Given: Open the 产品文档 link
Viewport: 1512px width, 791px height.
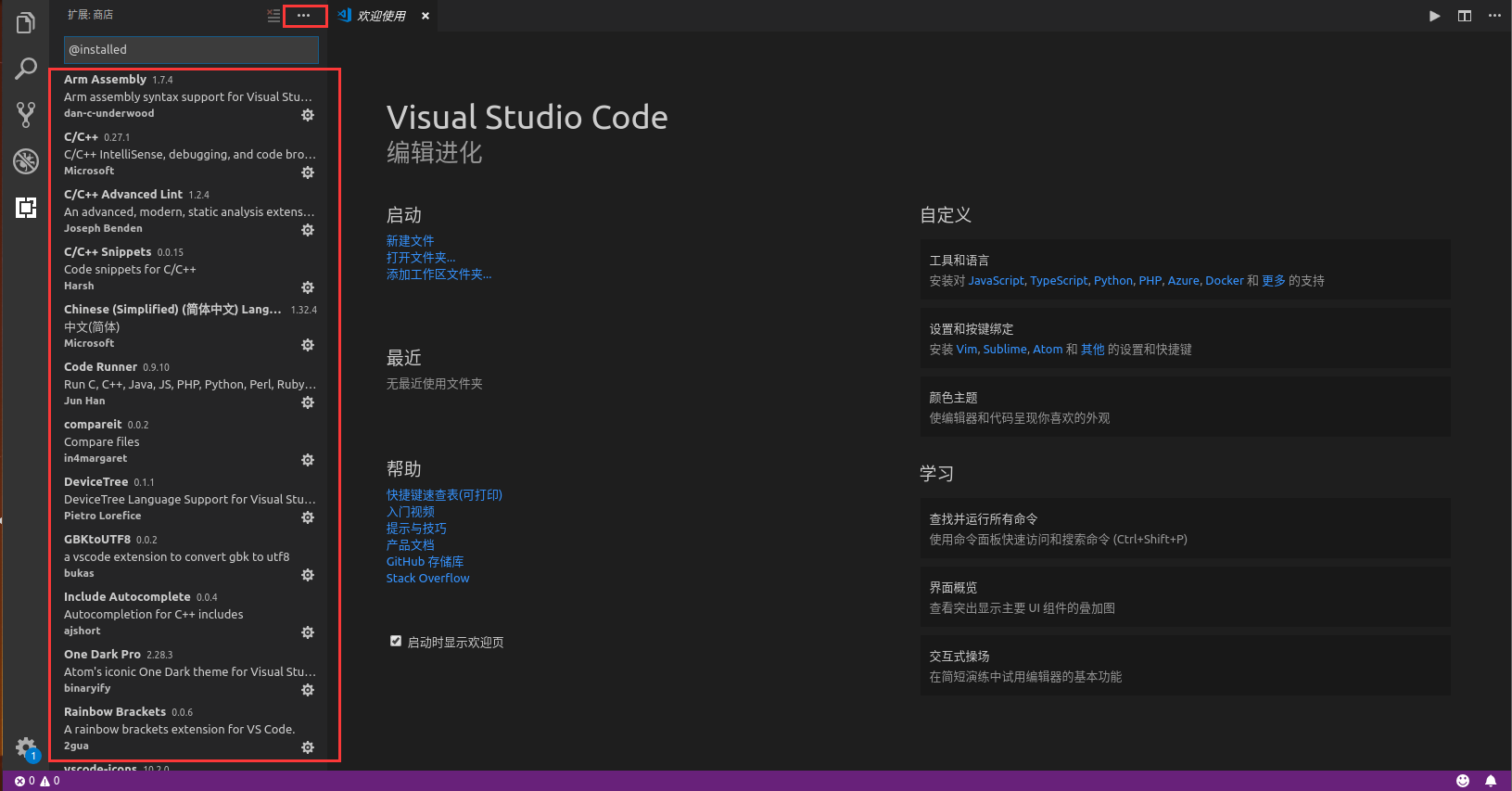Looking at the screenshot, I should 410,545.
